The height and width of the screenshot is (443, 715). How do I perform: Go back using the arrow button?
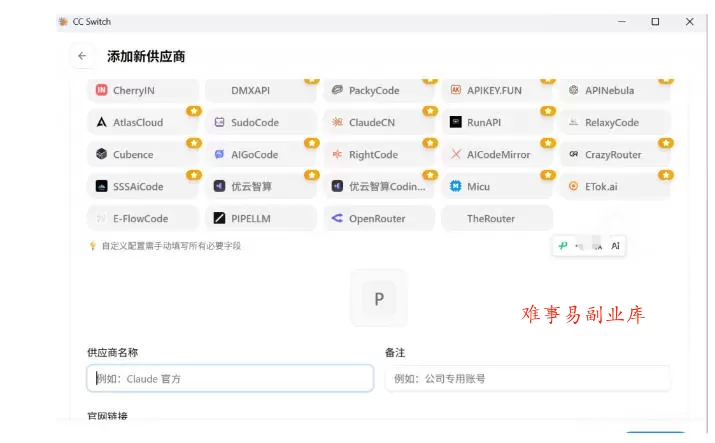82,56
